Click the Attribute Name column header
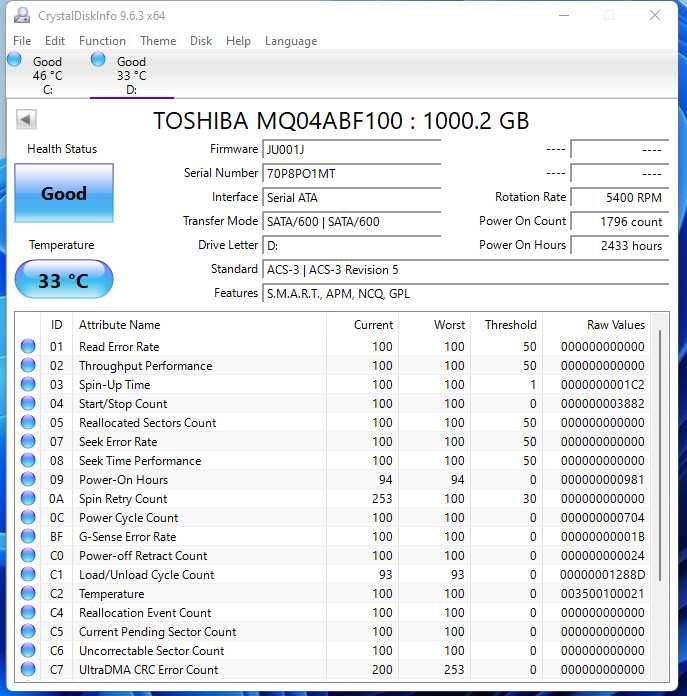Image resolution: width=687 pixels, height=696 pixels. [x=199, y=324]
